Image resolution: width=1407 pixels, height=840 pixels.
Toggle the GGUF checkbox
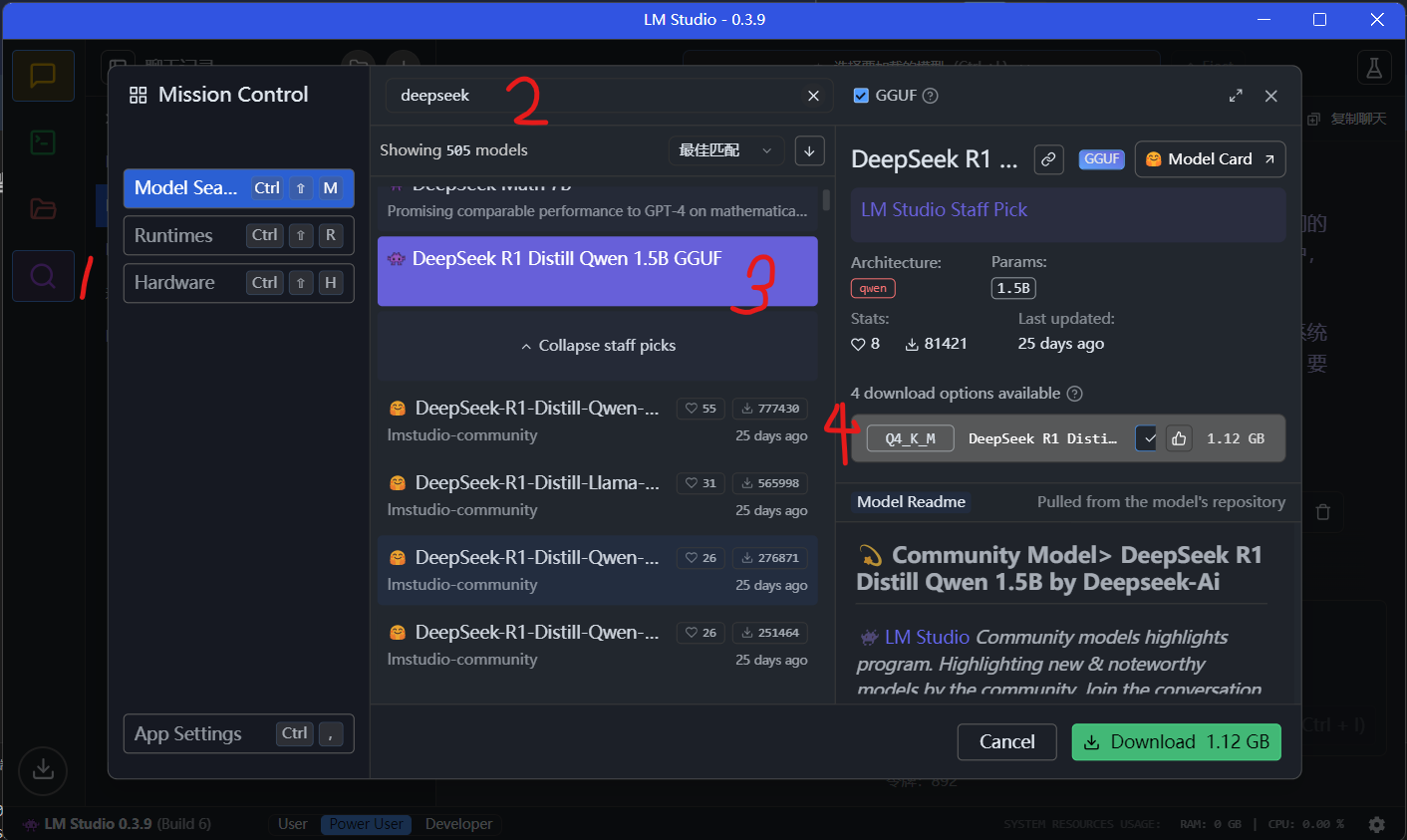click(x=862, y=96)
